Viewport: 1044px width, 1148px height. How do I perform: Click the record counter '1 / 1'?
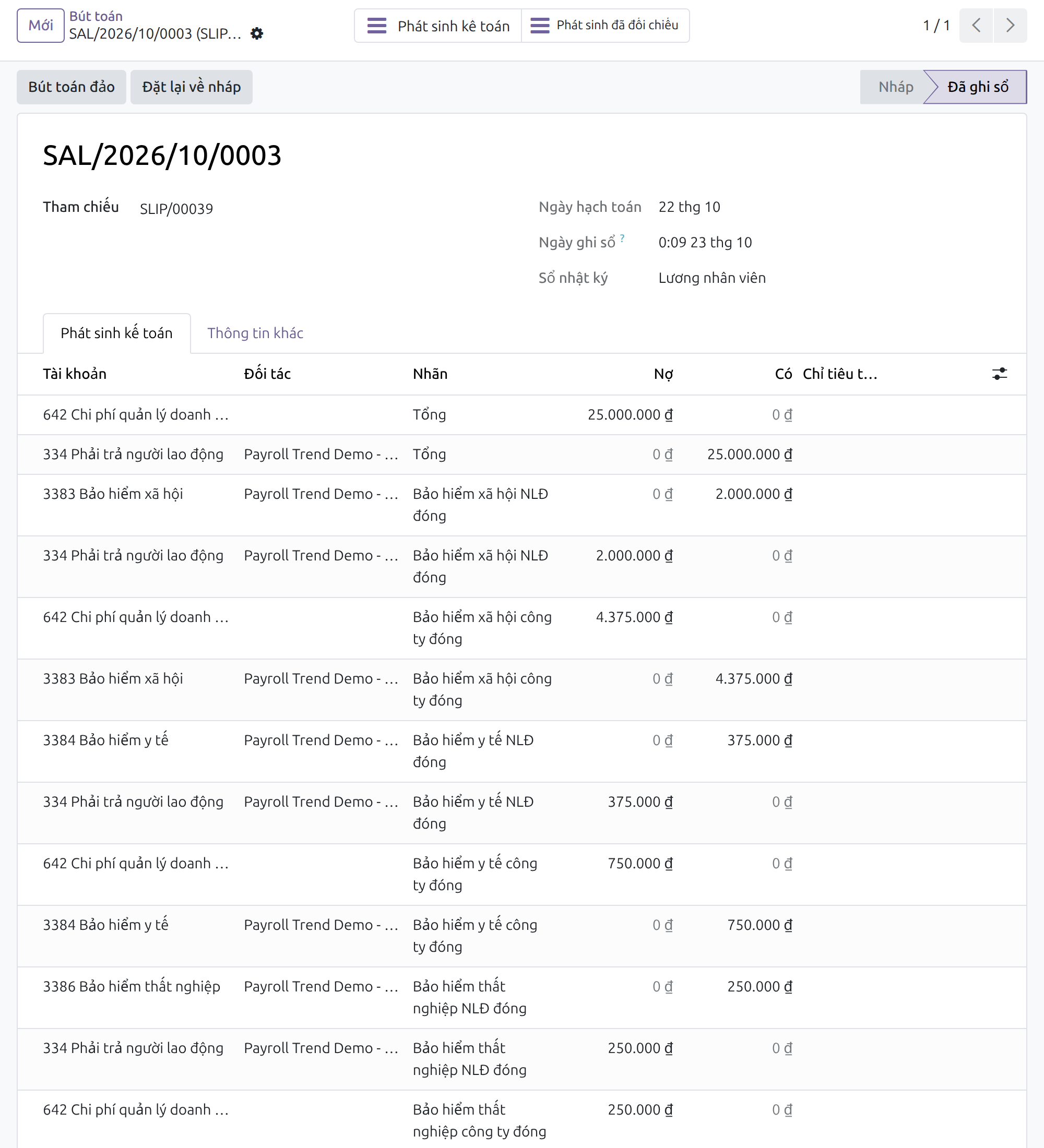[x=936, y=26]
